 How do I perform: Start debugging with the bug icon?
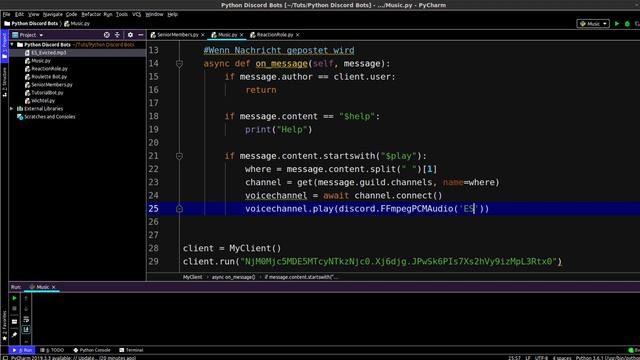tap(627, 24)
